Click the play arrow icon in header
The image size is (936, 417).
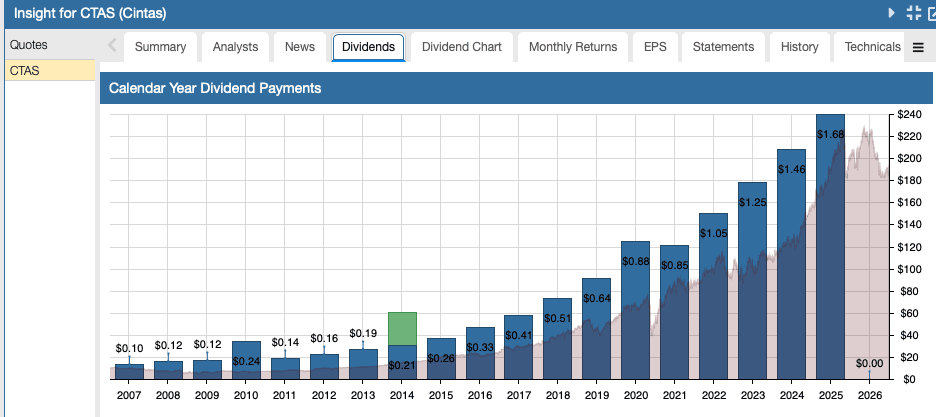coord(891,13)
